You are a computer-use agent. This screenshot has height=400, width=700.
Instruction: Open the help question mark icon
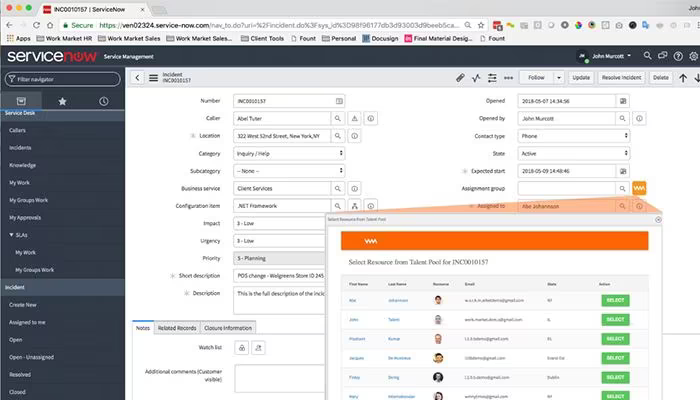click(678, 56)
